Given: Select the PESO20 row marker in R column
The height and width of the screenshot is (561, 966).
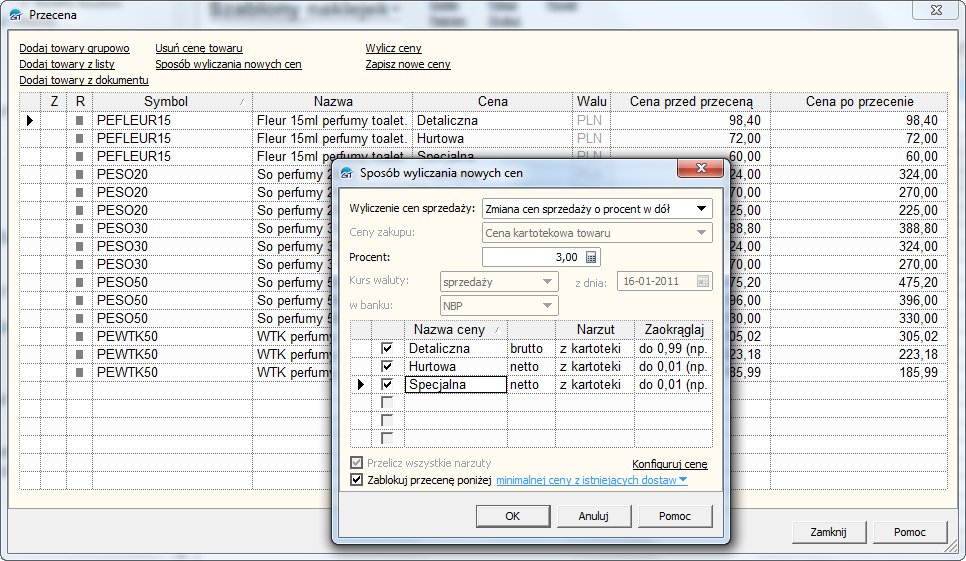Looking at the screenshot, I should point(80,174).
